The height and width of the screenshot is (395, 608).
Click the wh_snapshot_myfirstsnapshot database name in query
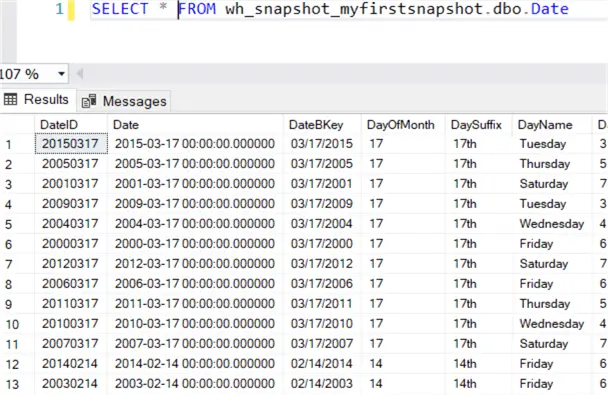pos(354,9)
